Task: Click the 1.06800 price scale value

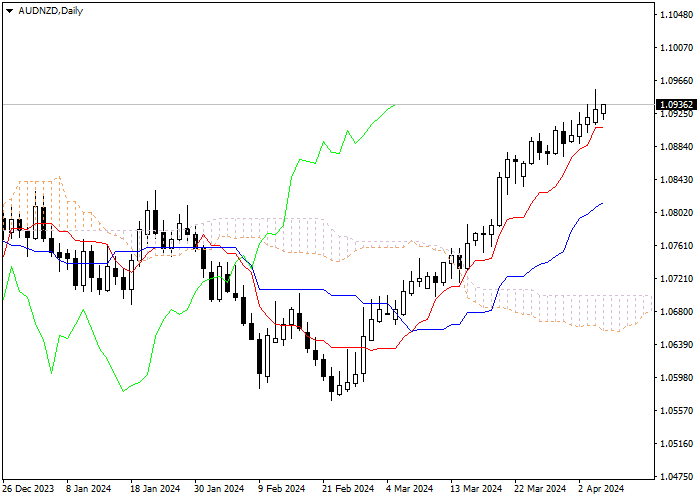Action: pyautogui.click(x=676, y=312)
